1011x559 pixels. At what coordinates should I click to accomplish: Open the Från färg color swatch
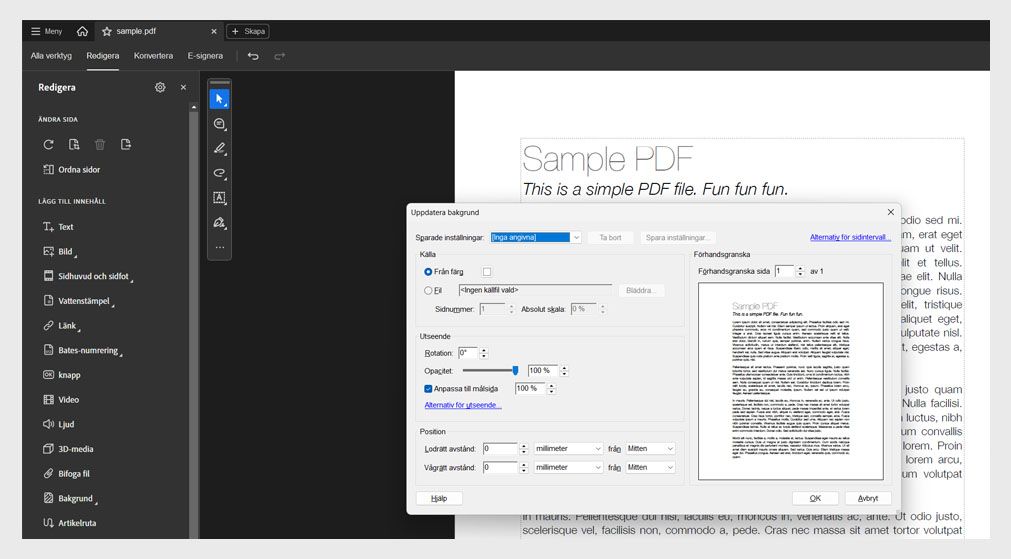tap(487, 272)
